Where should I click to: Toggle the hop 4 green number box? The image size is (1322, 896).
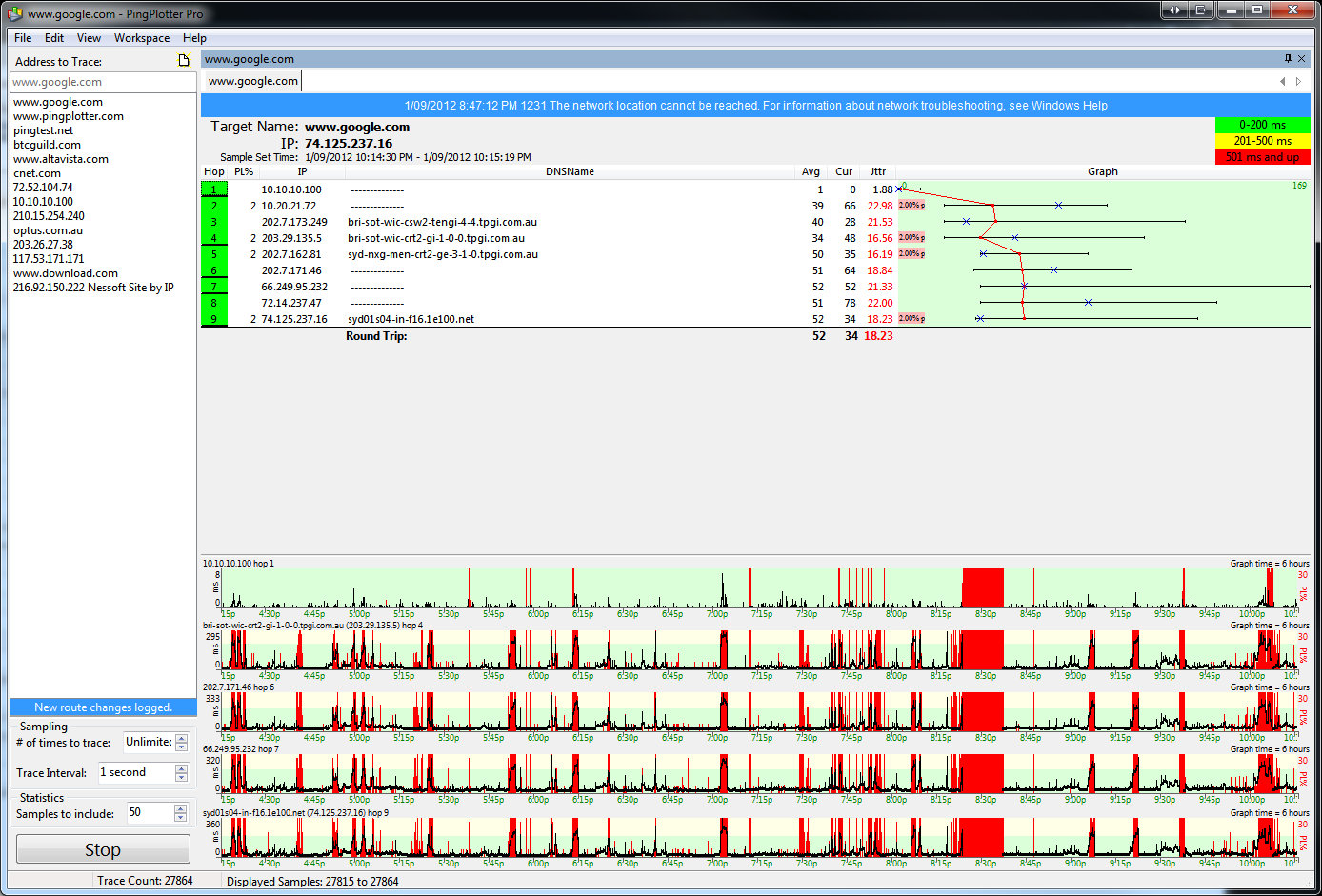pos(214,238)
